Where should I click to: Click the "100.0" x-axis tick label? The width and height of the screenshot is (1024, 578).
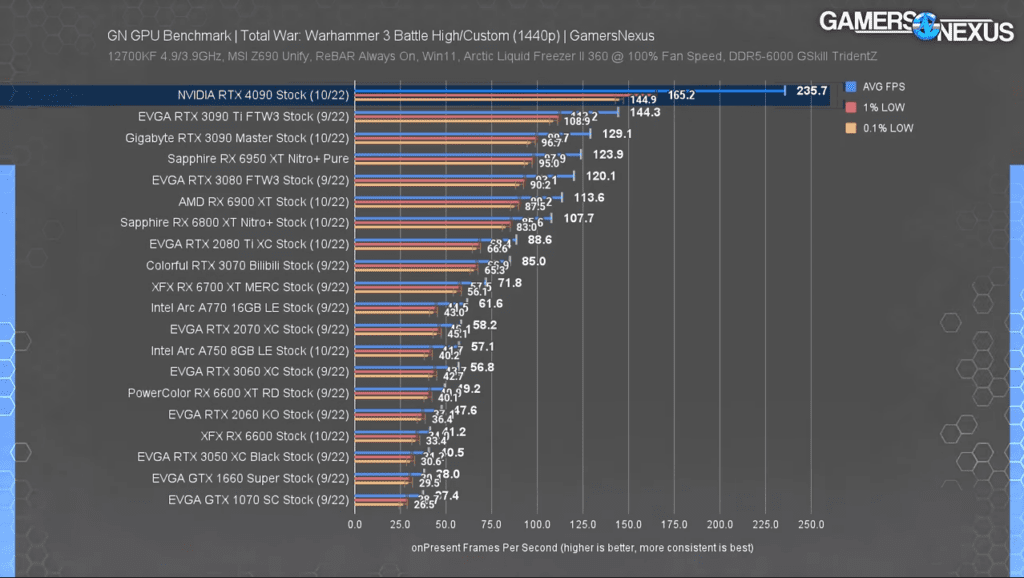pos(537,524)
